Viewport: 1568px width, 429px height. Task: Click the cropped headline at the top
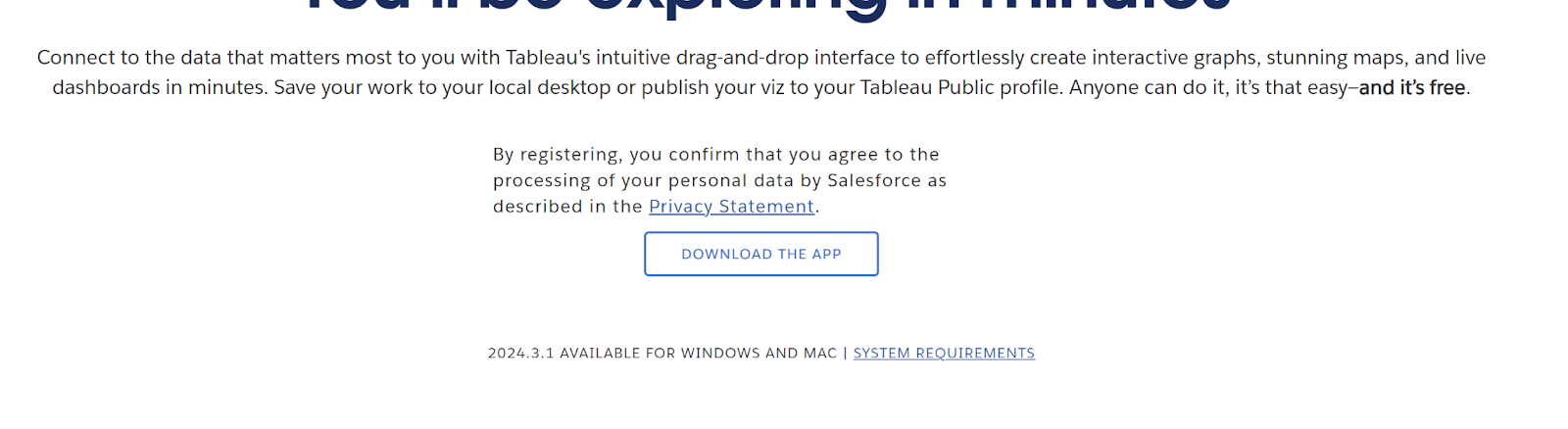pyautogui.click(x=764, y=8)
